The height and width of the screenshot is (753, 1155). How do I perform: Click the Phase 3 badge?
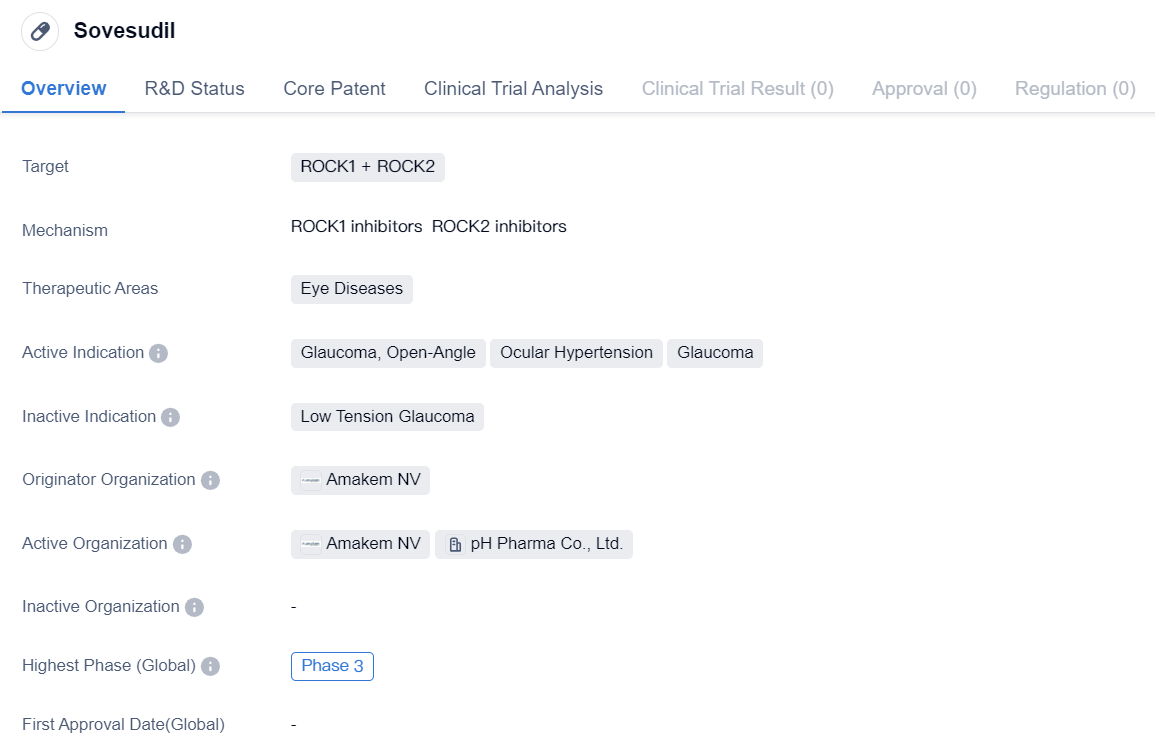[332, 666]
